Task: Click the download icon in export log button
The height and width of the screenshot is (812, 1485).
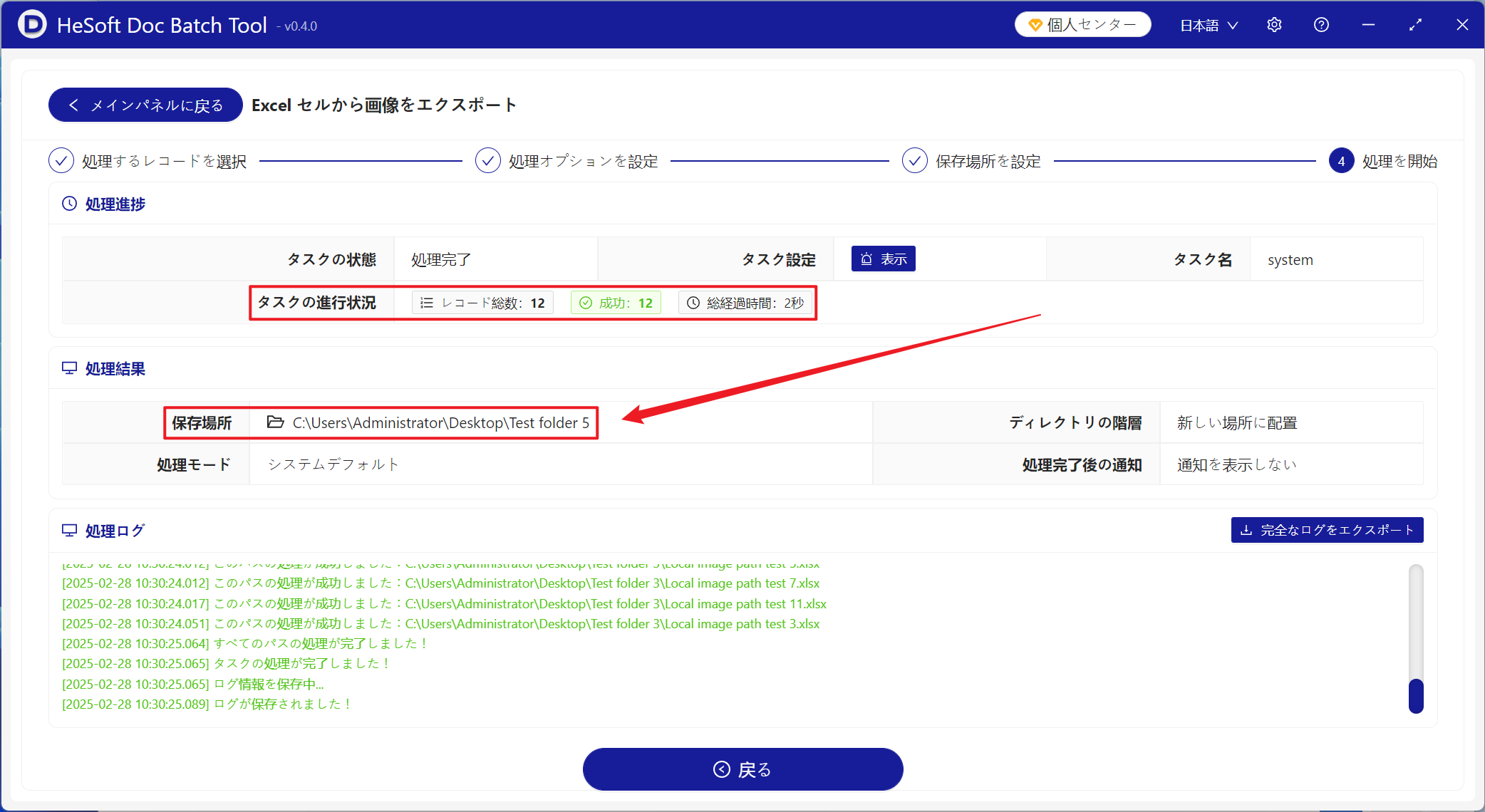Action: [1246, 530]
